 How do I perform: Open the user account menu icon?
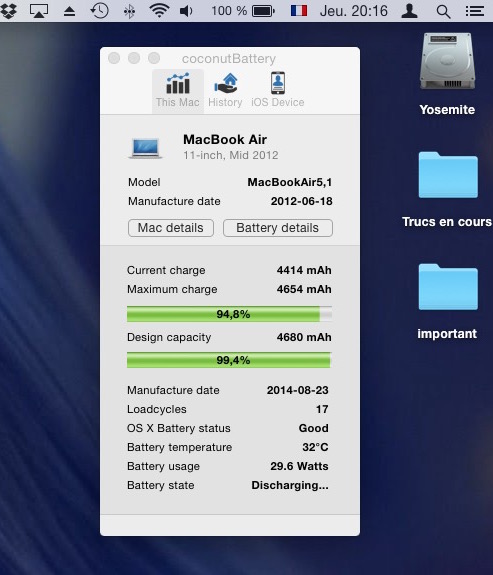tap(409, 11)
